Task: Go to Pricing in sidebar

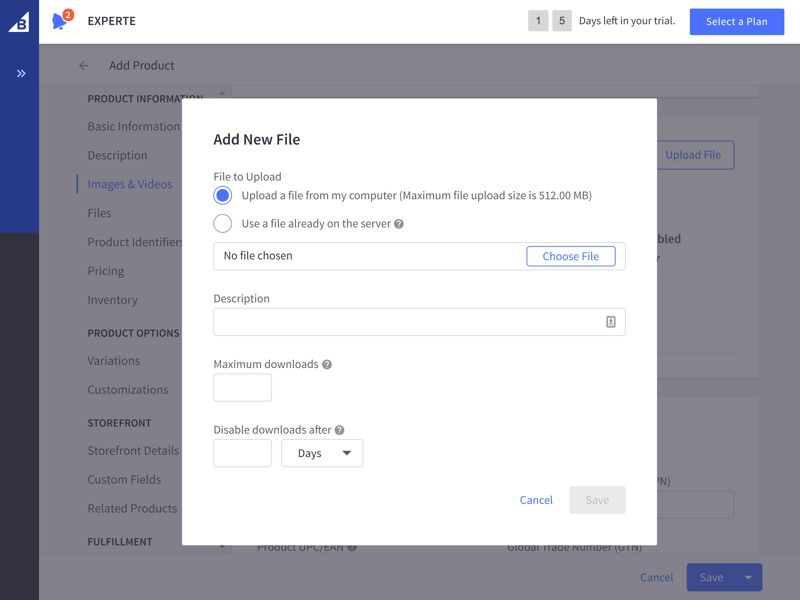Action: pos(106,271)
